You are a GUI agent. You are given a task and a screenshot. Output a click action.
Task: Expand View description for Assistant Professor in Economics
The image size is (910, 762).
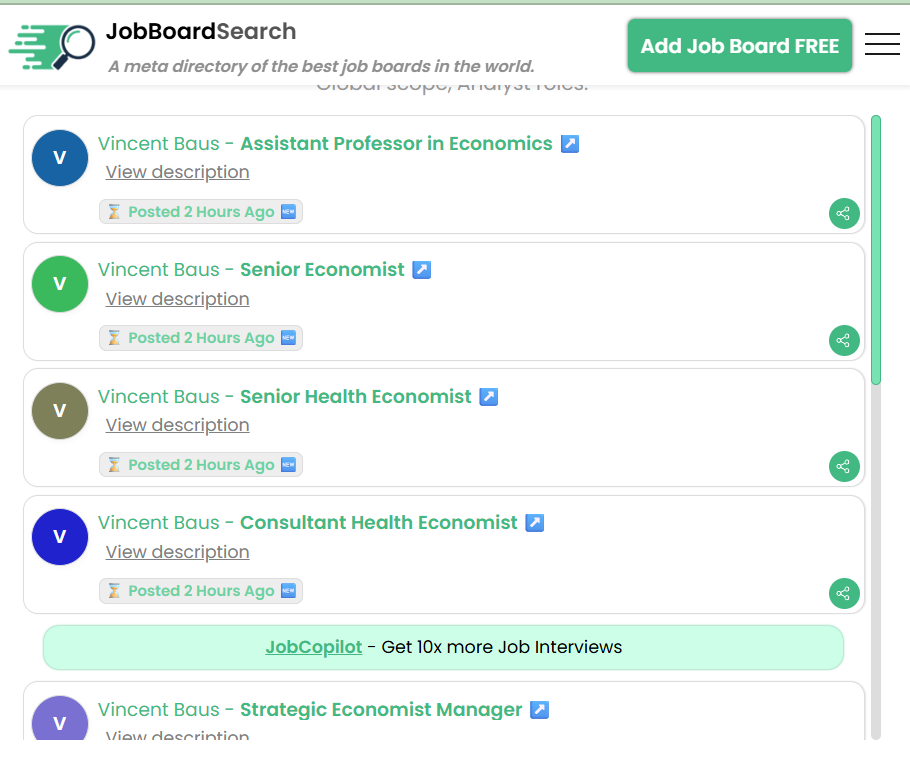[x=177, y=172]
